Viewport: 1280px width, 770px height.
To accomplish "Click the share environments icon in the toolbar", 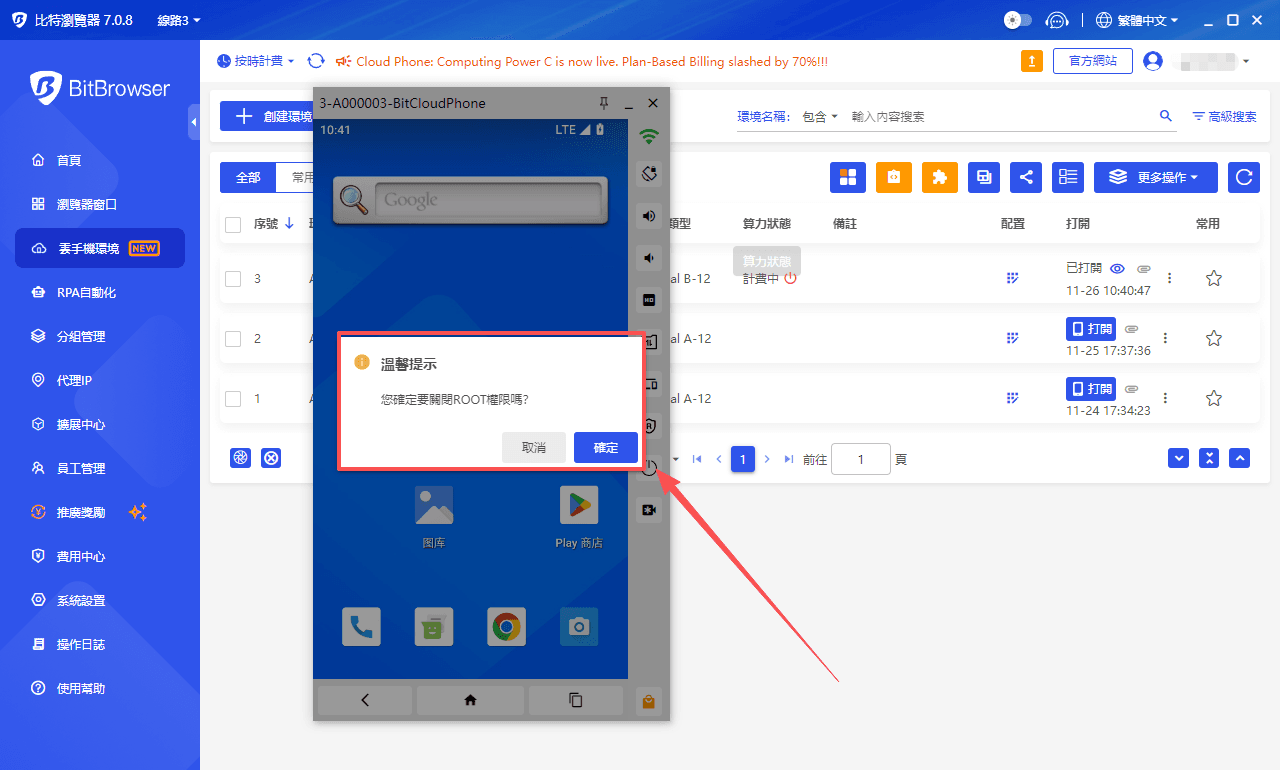I will point(1025,177).
